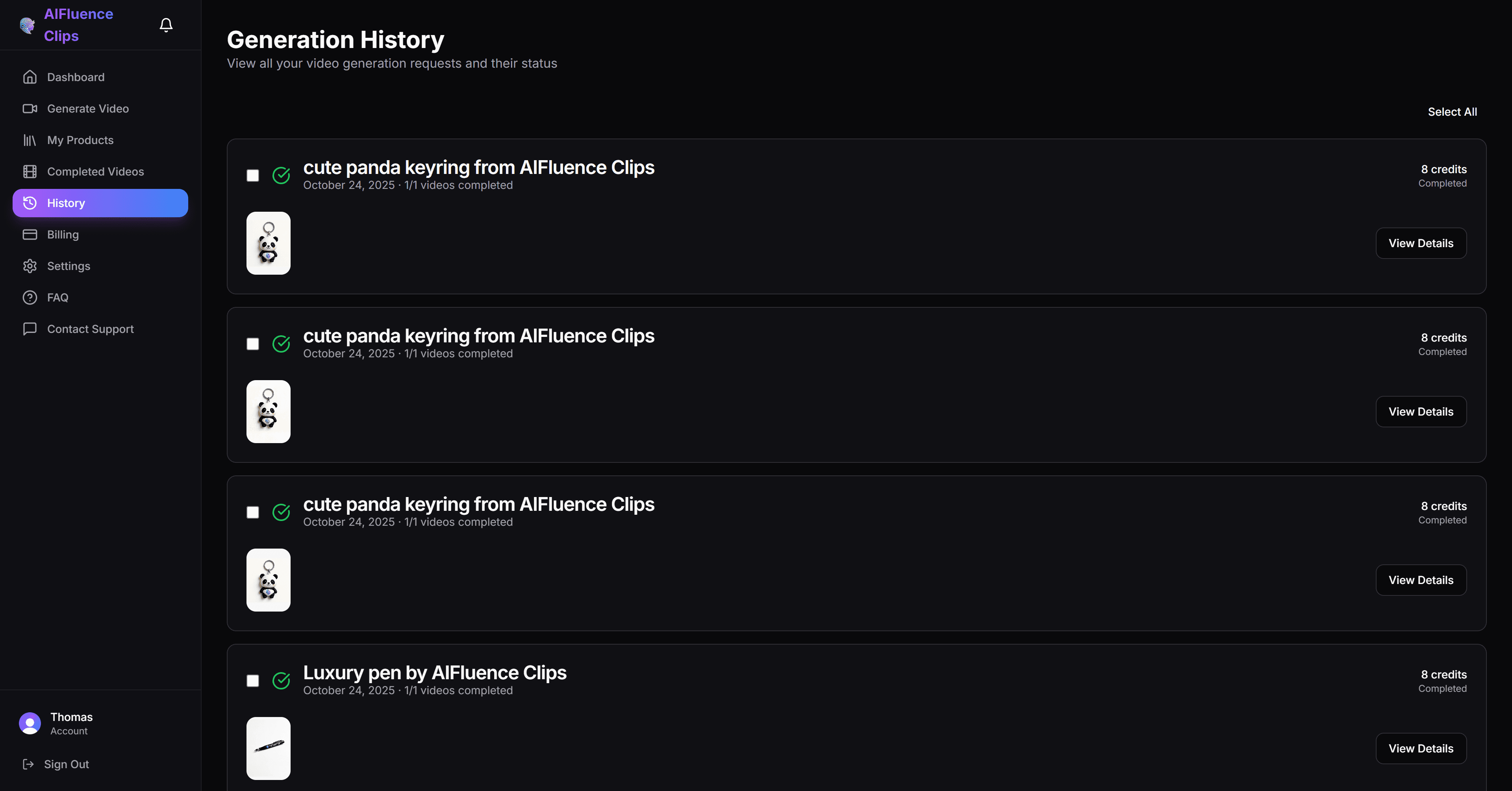Check the second panda keyring checkbox
The width and height of the screenshot is (1512, 791).
(x=253, y=344)
